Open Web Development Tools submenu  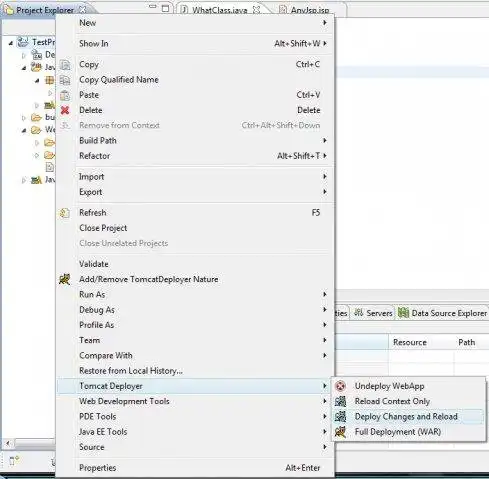tap(195, 401)
